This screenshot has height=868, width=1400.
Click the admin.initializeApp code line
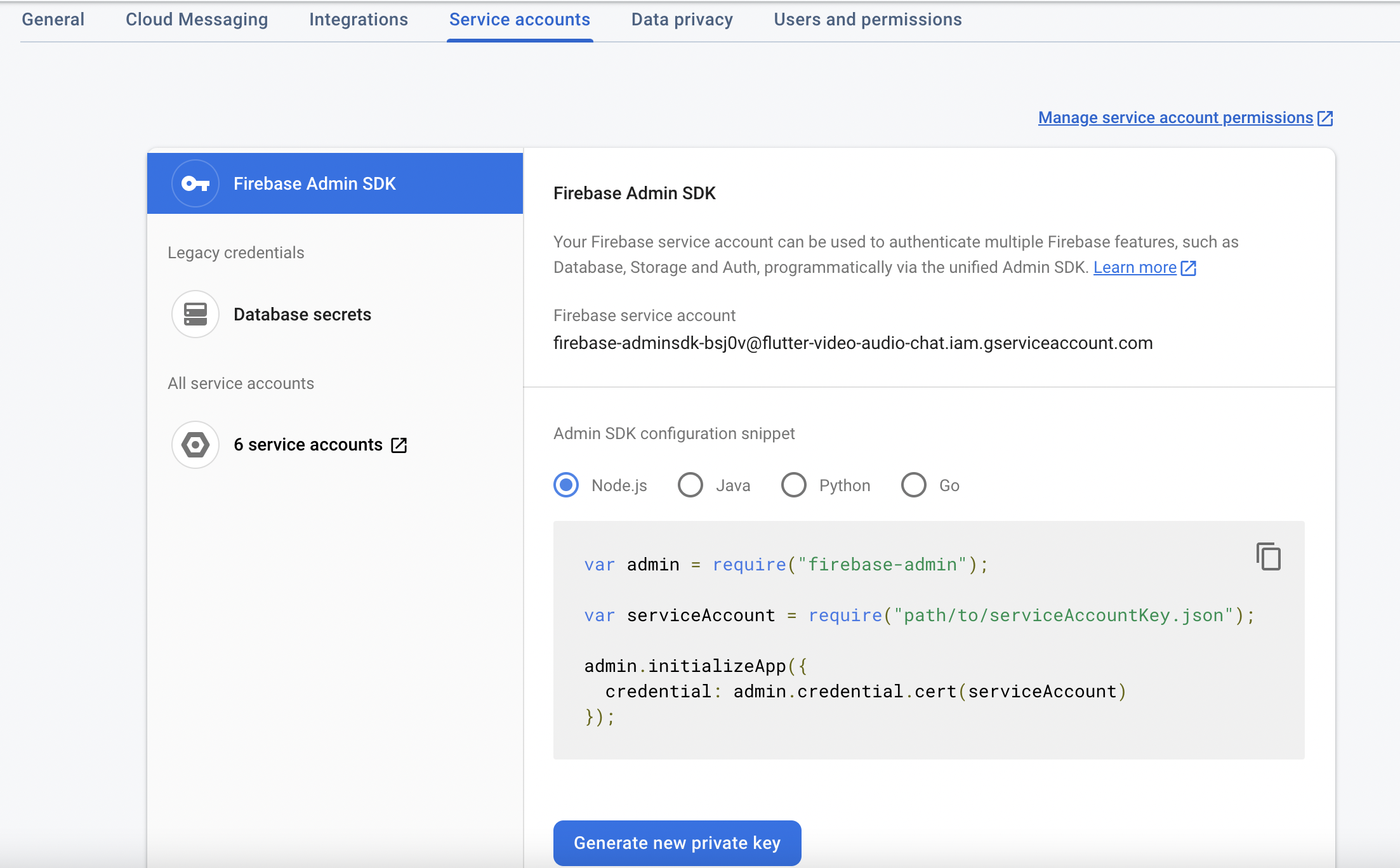696,666
